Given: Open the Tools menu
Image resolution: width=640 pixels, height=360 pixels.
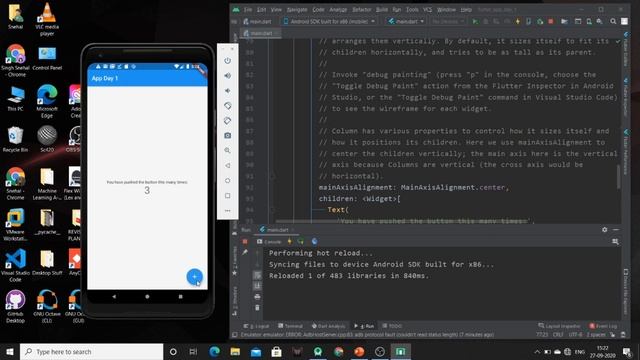Looking at the screenshot, I should click(x=412, y=10).
